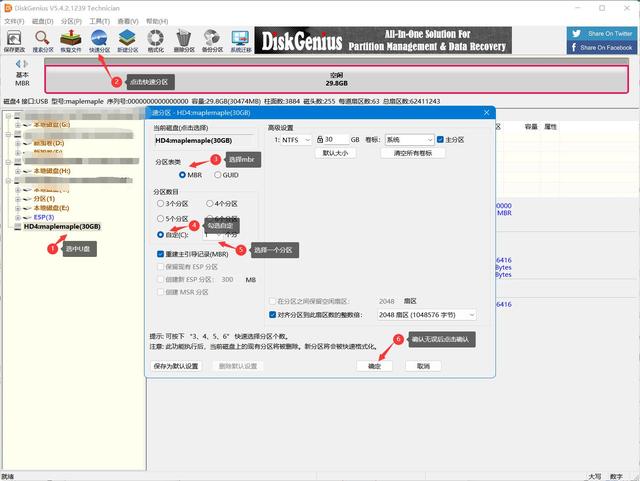Click the 清空所有卷标 button
Screen dimensions: 640x481
pos(413,153)
